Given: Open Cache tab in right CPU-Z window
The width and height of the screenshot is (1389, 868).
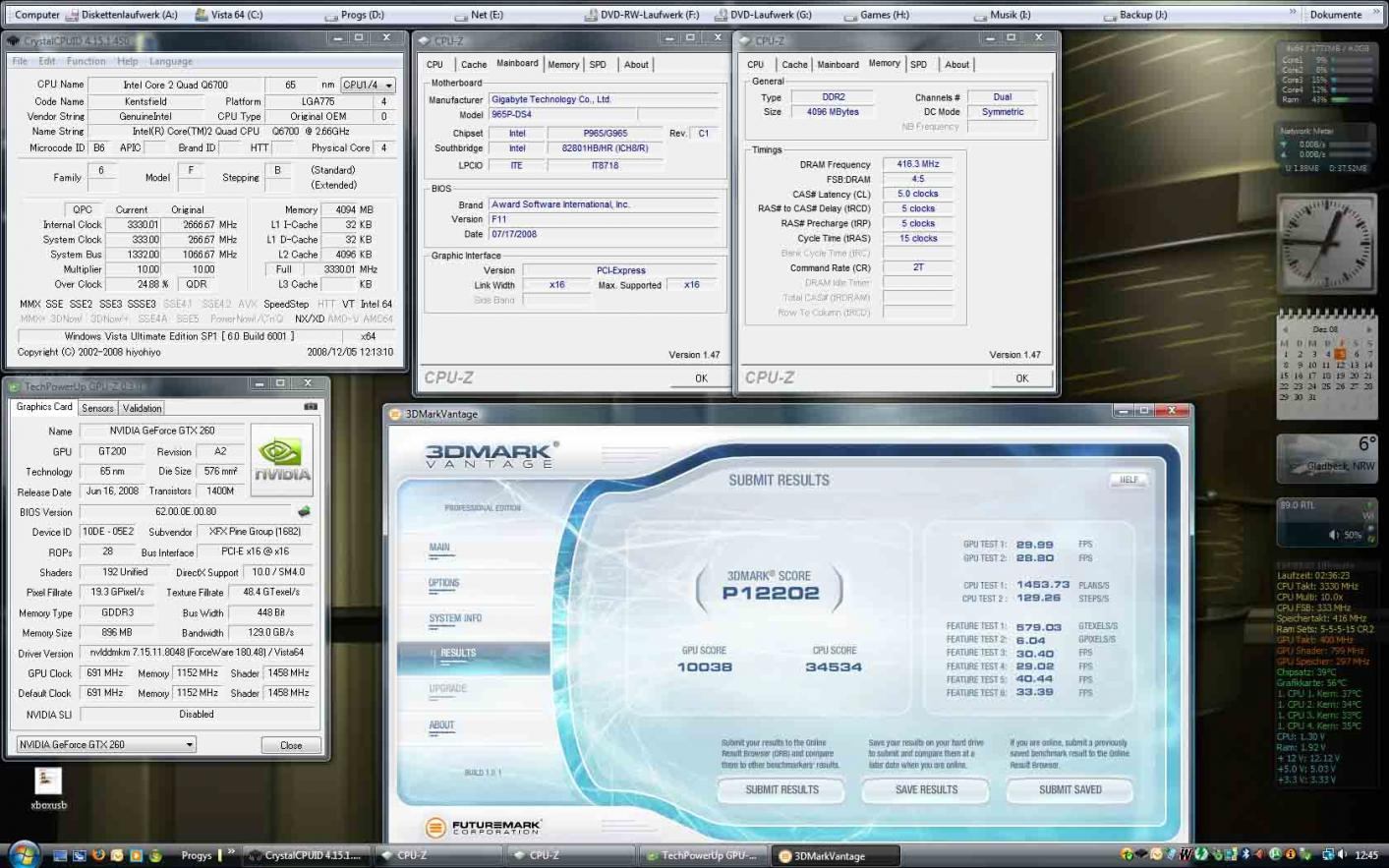Looking at the screenshot, I should 794,65.
